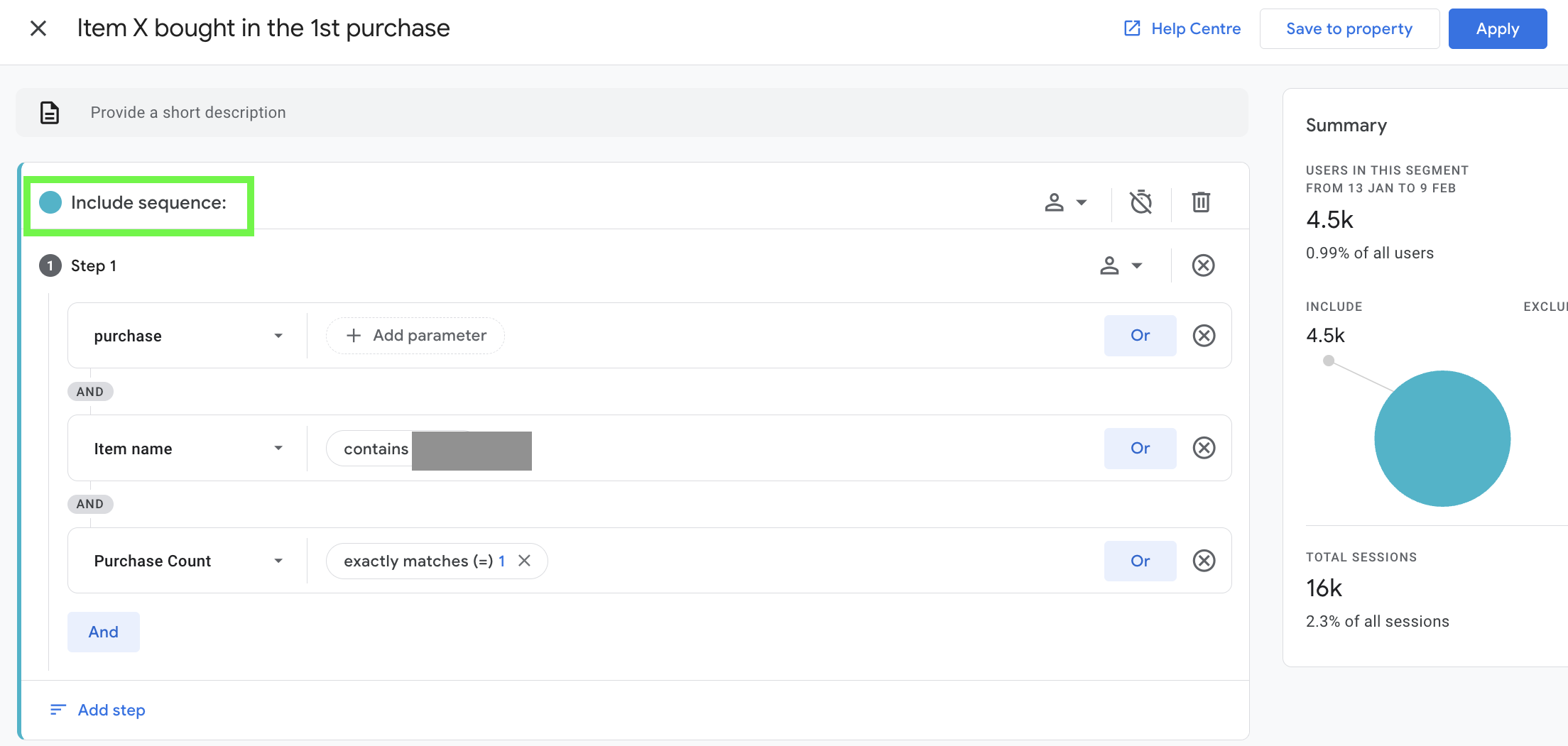Close the segment builder with X icon
Screen dimensions: 1568x746
38,28
